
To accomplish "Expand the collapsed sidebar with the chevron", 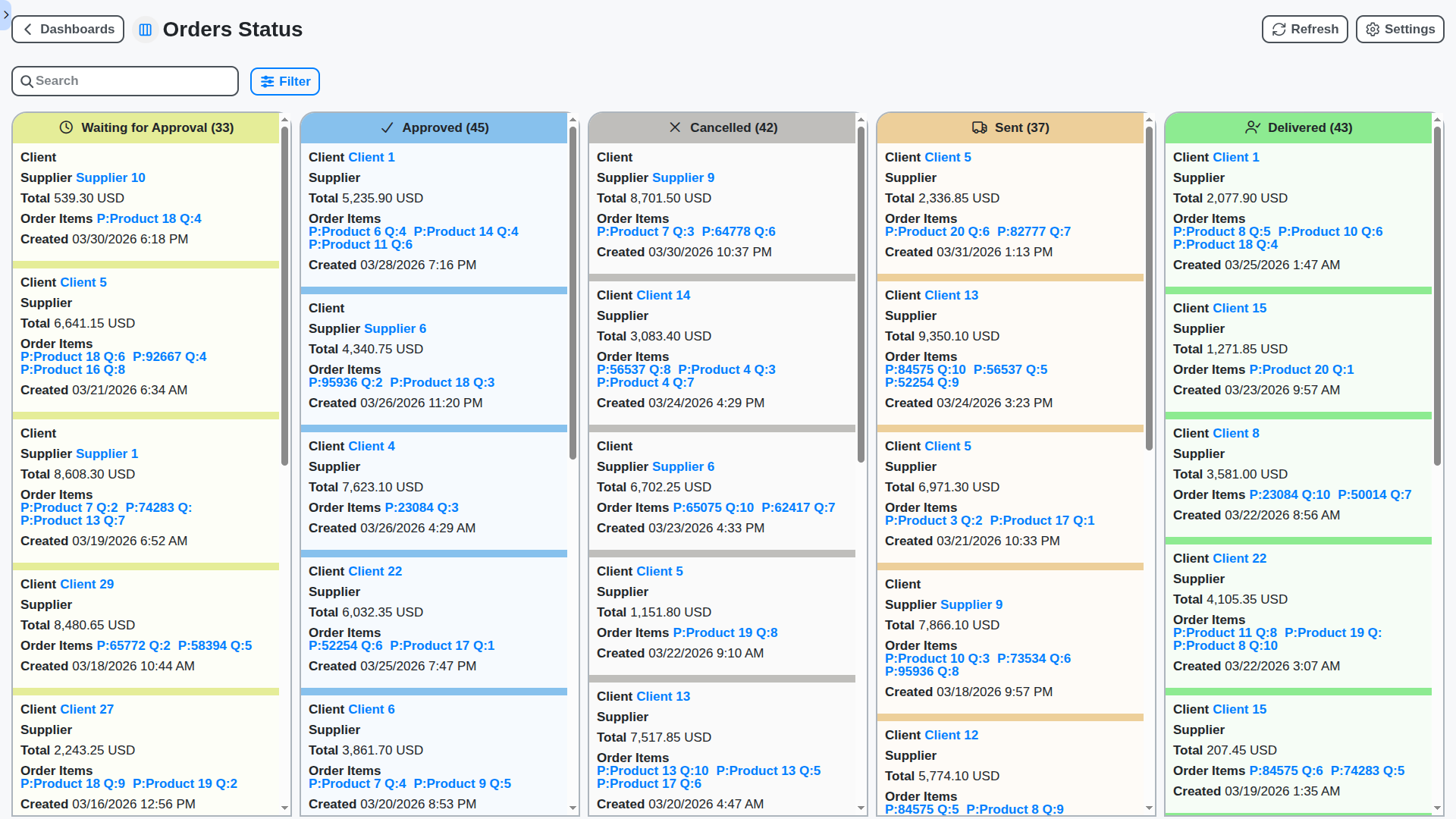I will (x=5, y=14).
